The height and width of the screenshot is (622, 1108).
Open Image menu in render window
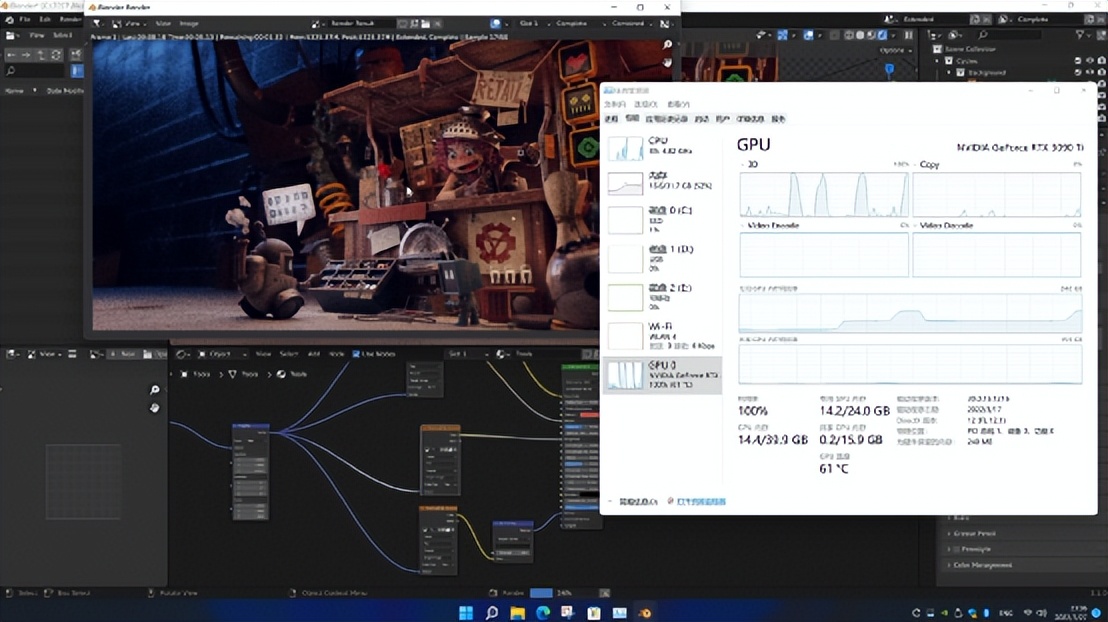[x=189, y=23]
